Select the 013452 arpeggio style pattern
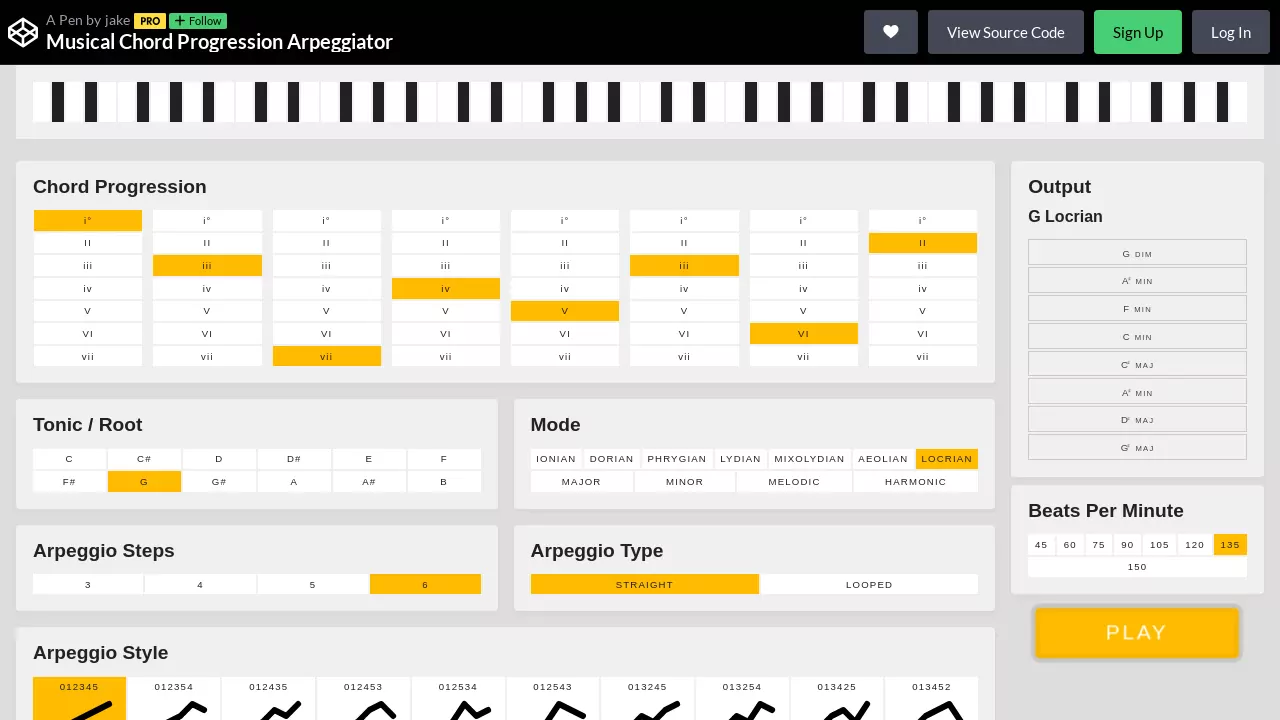This screenshot has height=720, width=1280. pyautogui.click(x=931, y=699)
